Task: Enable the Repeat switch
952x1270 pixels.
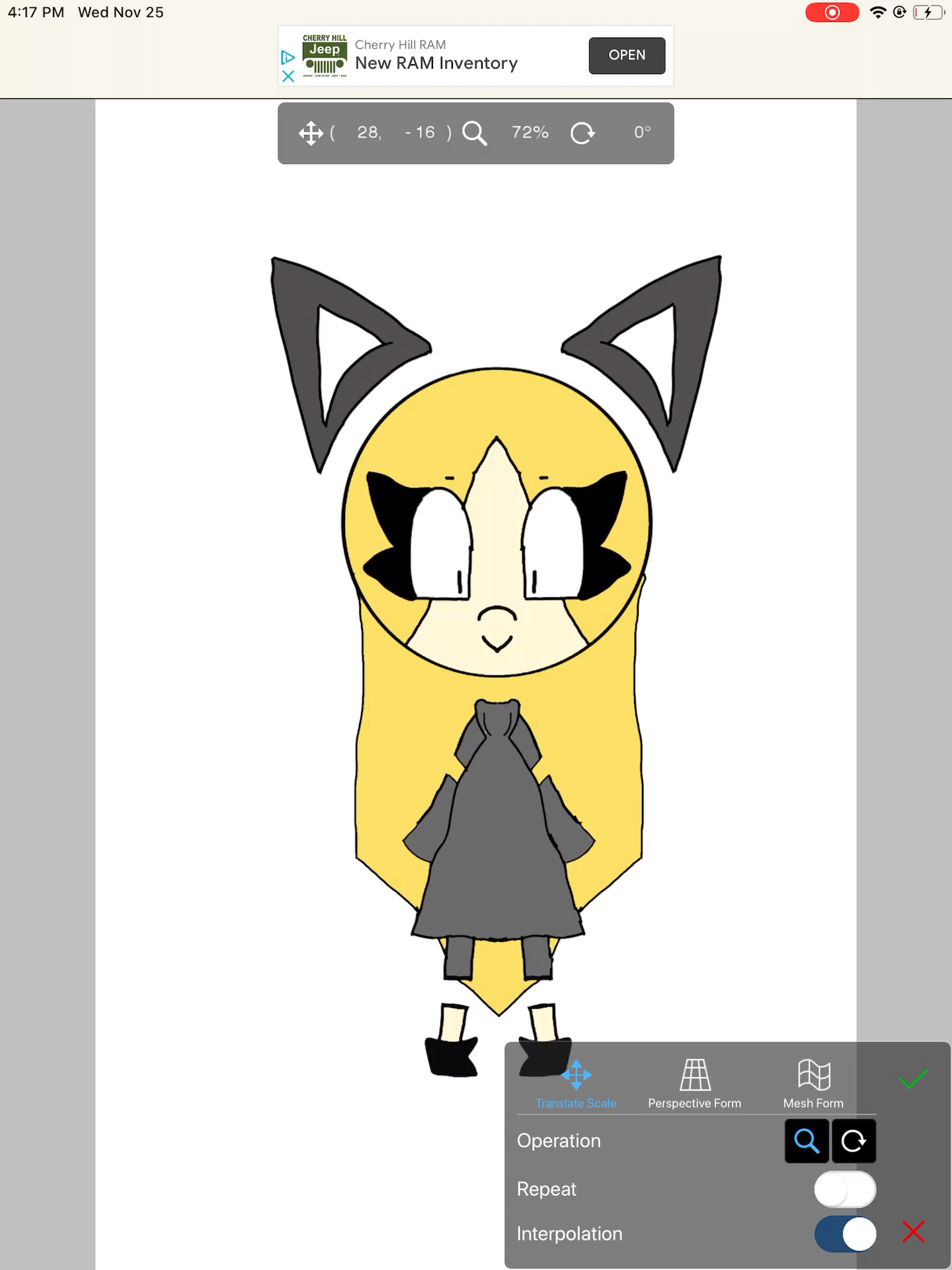Action: pyautogui.click(x=845, y=1189)
